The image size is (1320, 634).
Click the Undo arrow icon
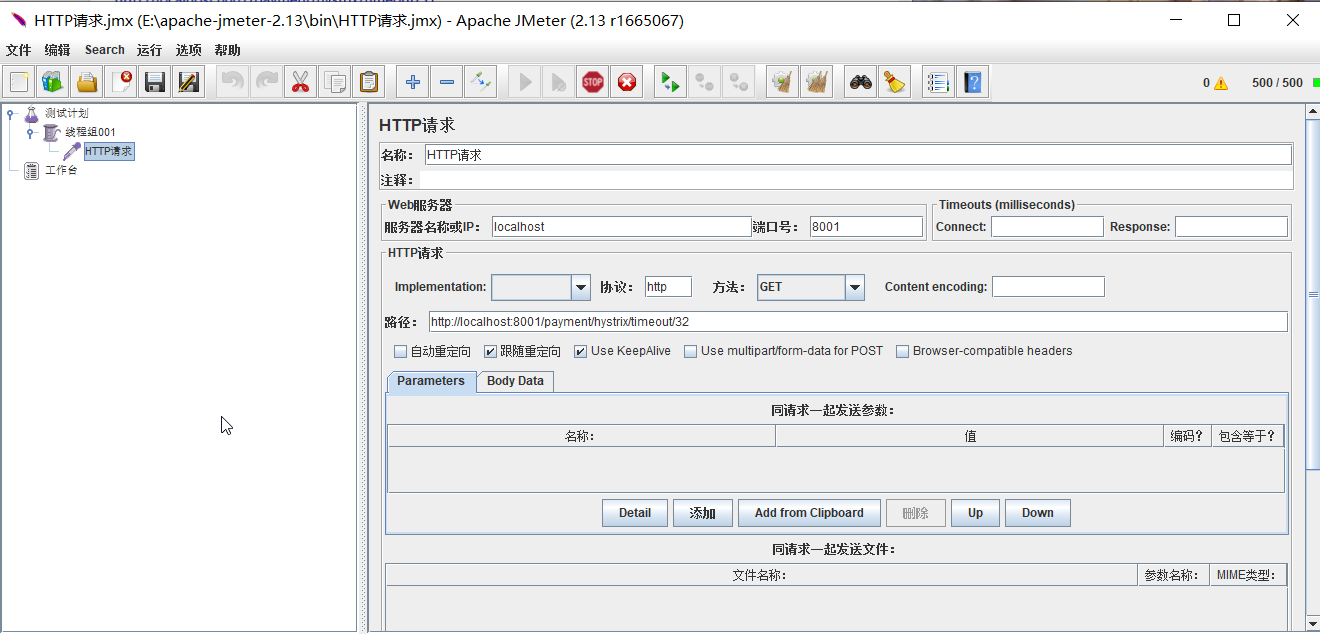click(233, 82)
